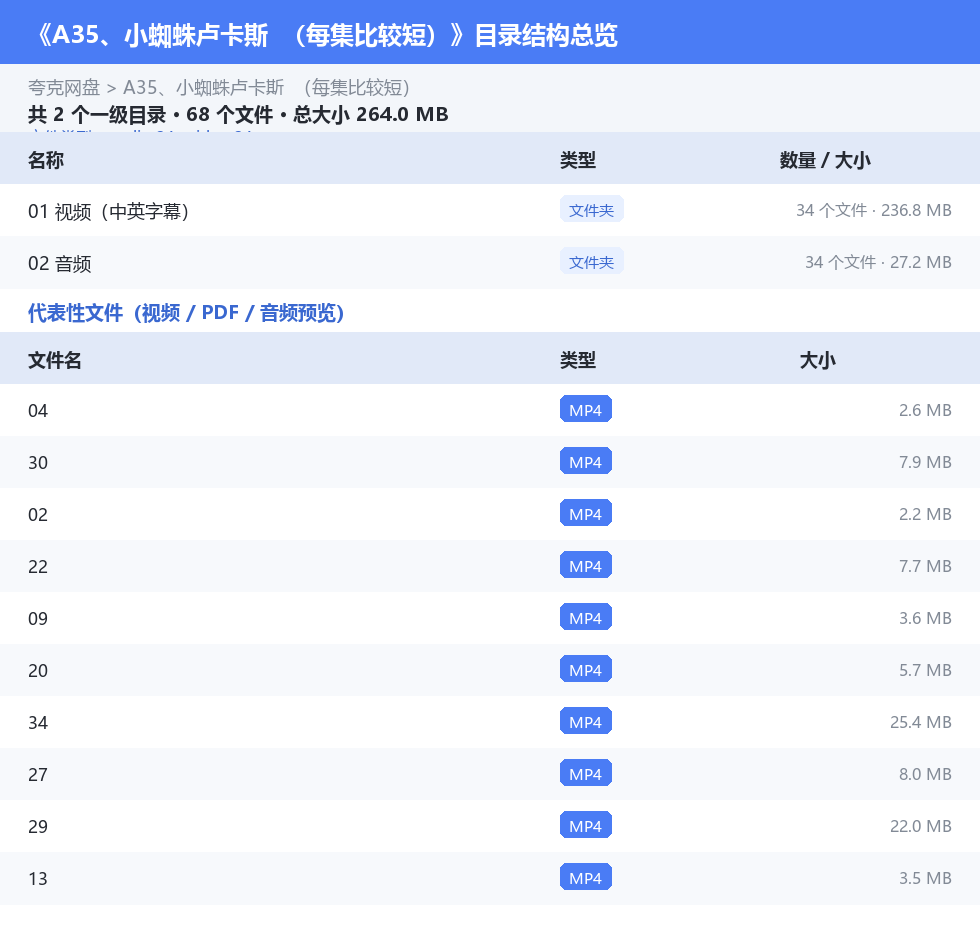This screenshot has height=936, width=980.
Task: Click the MP4 badge for file 22
Action: pos(586,565)
